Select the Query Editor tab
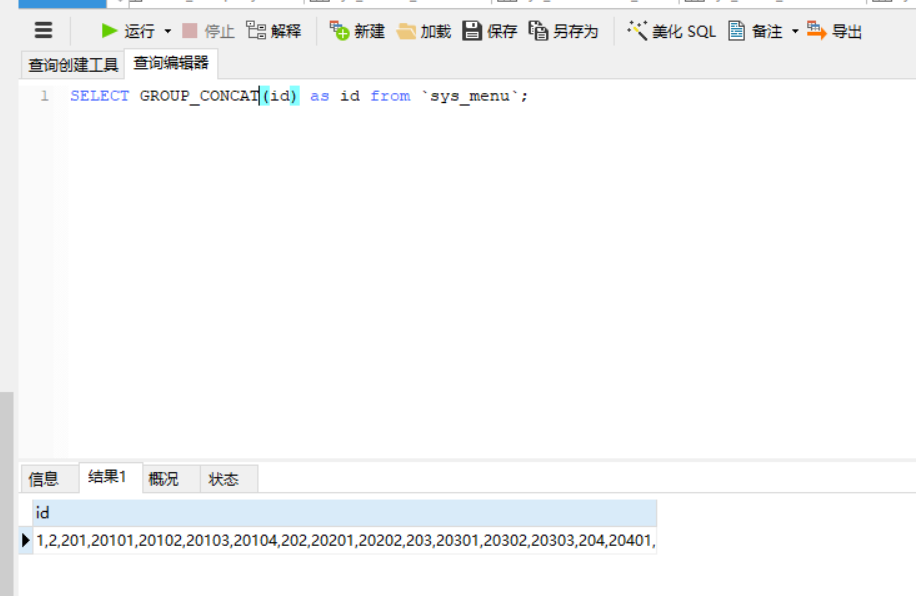Viewport: 916px width, 596px height. [171, 63]
